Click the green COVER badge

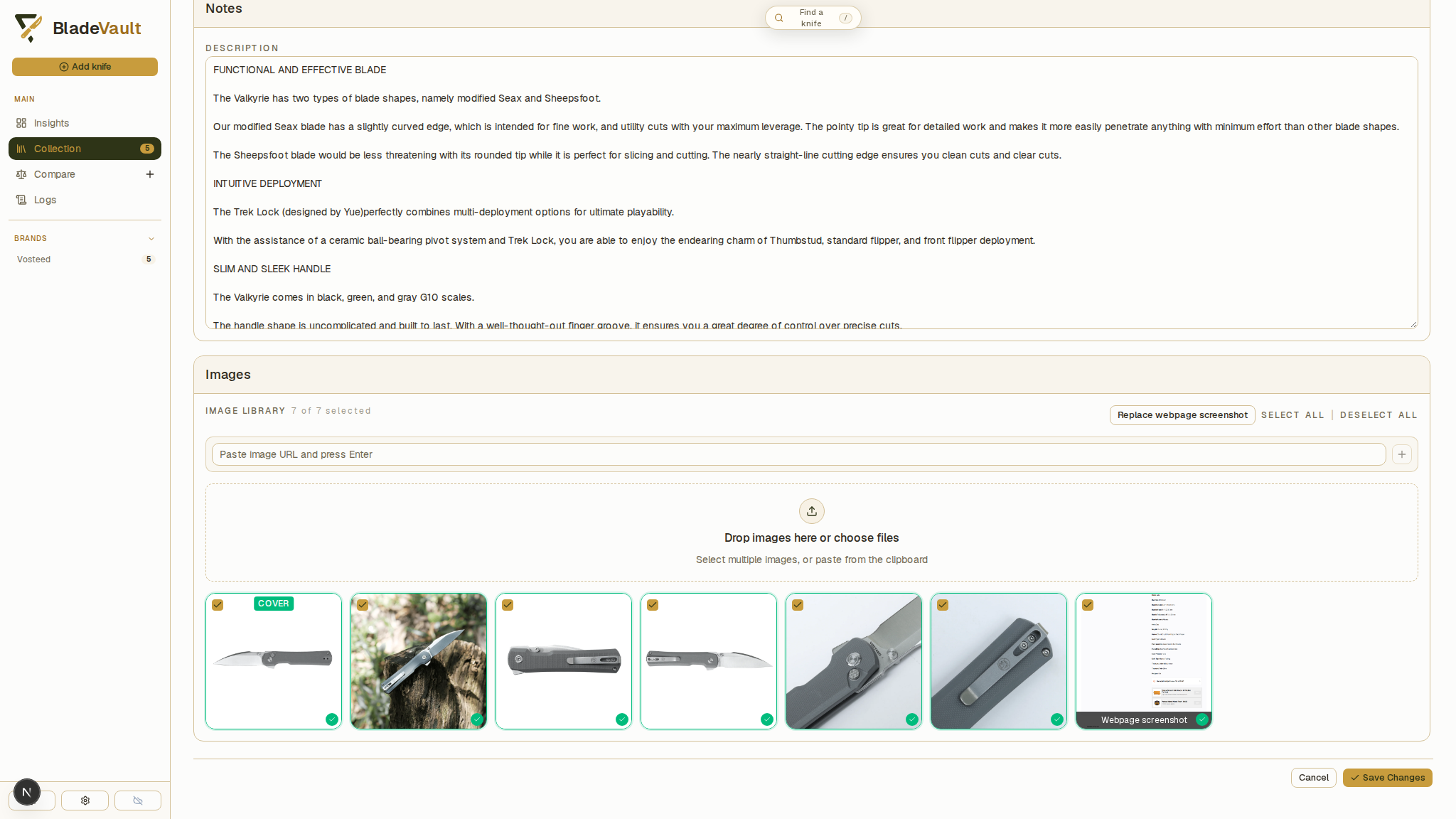tap(274, 604)
